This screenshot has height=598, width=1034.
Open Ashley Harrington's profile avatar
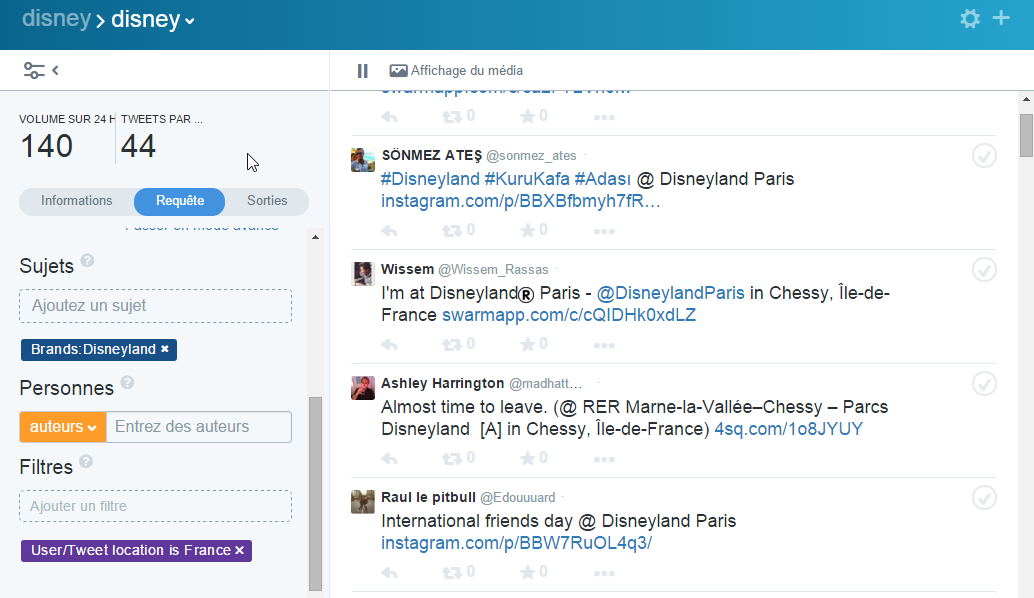coord(363,388)
